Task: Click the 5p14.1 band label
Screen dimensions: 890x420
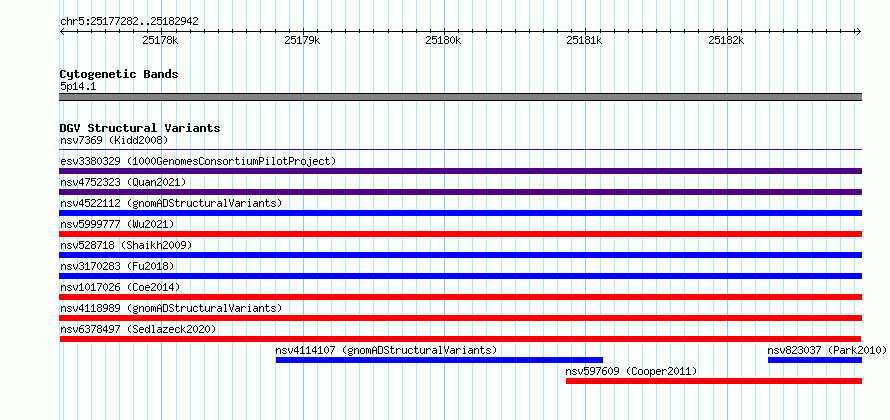Action: 78,86
